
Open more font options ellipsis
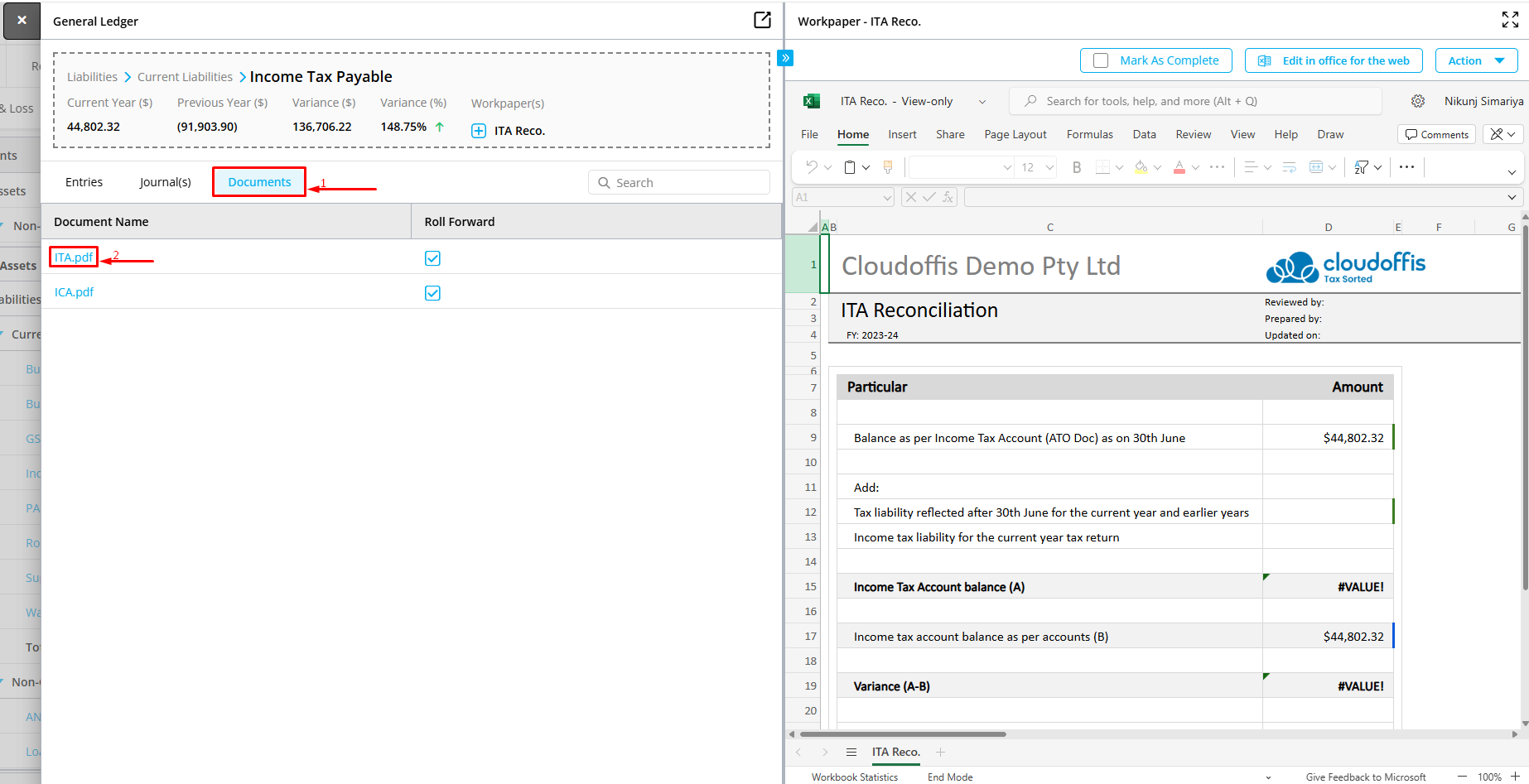click(1217, 167)
